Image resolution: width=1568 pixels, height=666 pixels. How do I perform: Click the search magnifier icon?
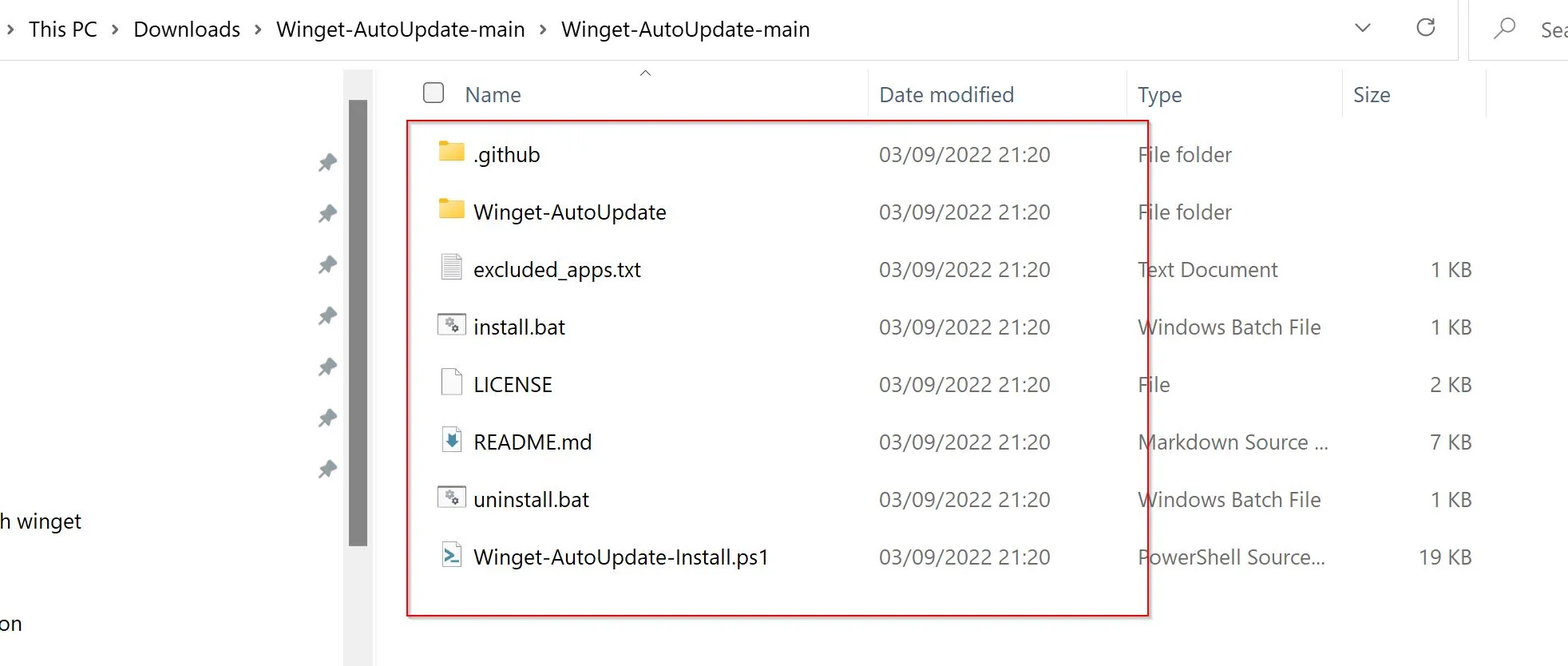1504,29
